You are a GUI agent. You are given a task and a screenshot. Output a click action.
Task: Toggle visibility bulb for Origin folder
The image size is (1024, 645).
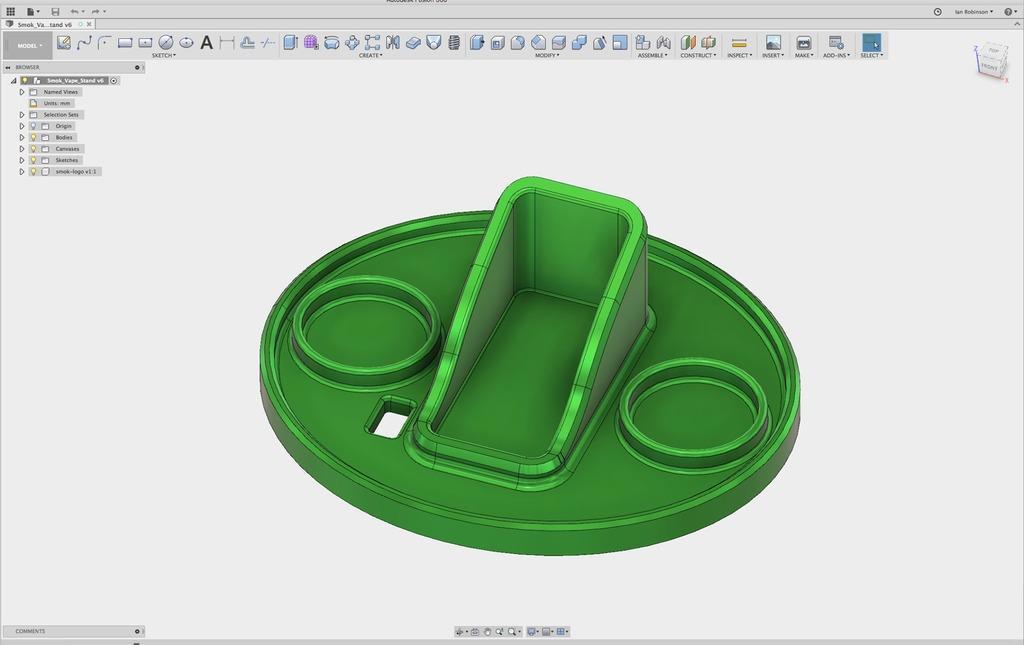tap(33, 126)
